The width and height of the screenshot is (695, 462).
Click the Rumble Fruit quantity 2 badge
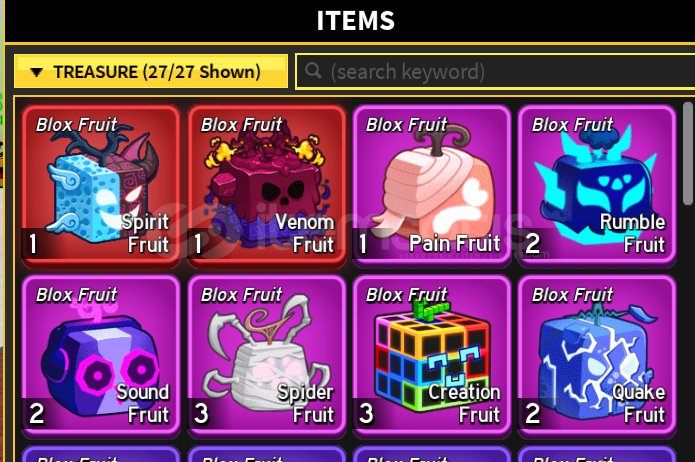[532, 243]
